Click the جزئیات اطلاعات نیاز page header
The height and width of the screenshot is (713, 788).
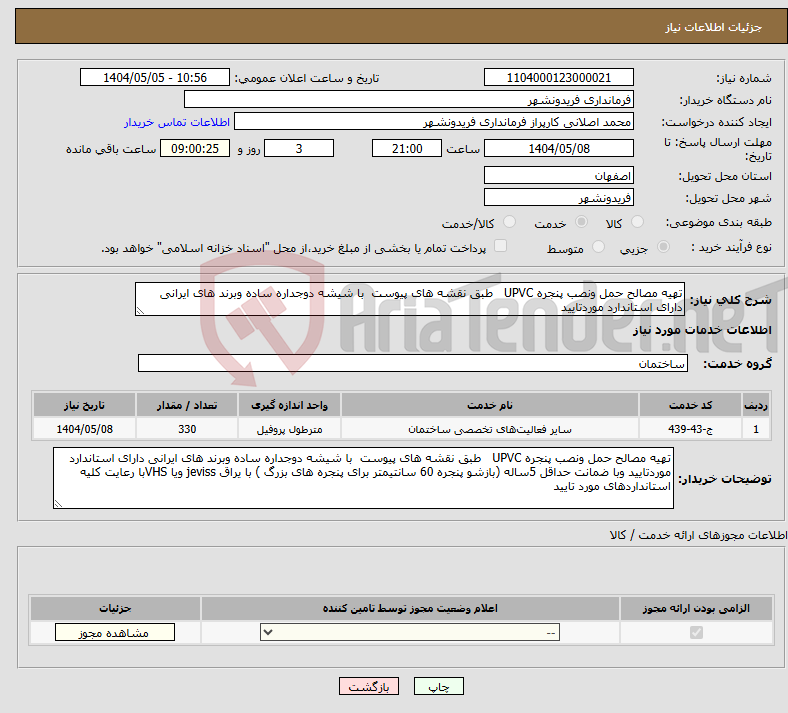pyautogui.click(x=713, y=27)
